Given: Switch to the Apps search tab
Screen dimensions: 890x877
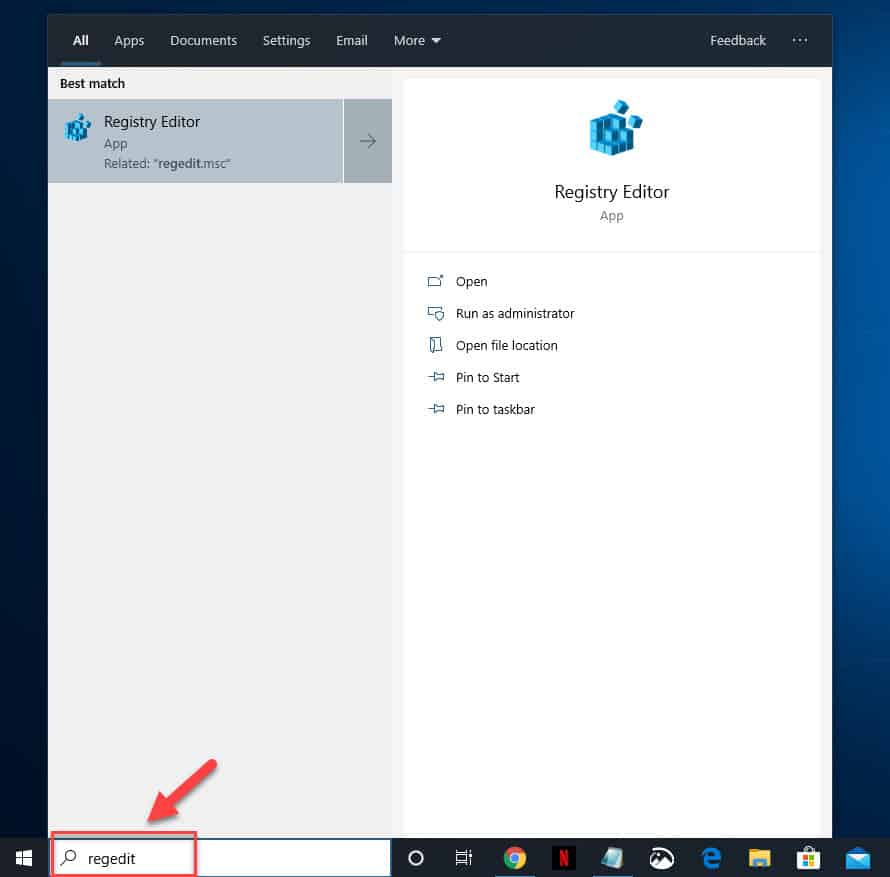Looking at the screenshot, I should [x=129, y=41].
